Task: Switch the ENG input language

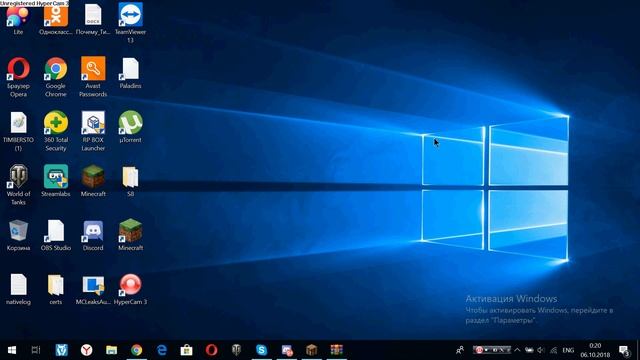Action: [x=568, y=350]
